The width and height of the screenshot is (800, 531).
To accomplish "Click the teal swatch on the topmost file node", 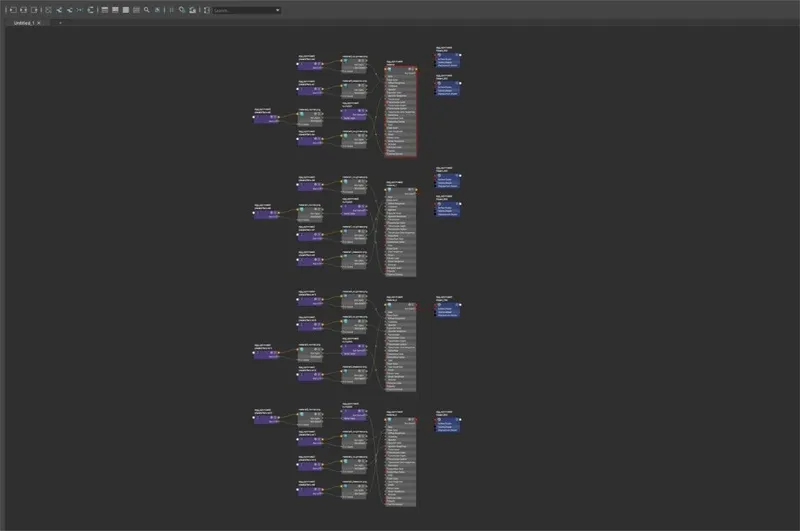I will click(x=345, y=61).
